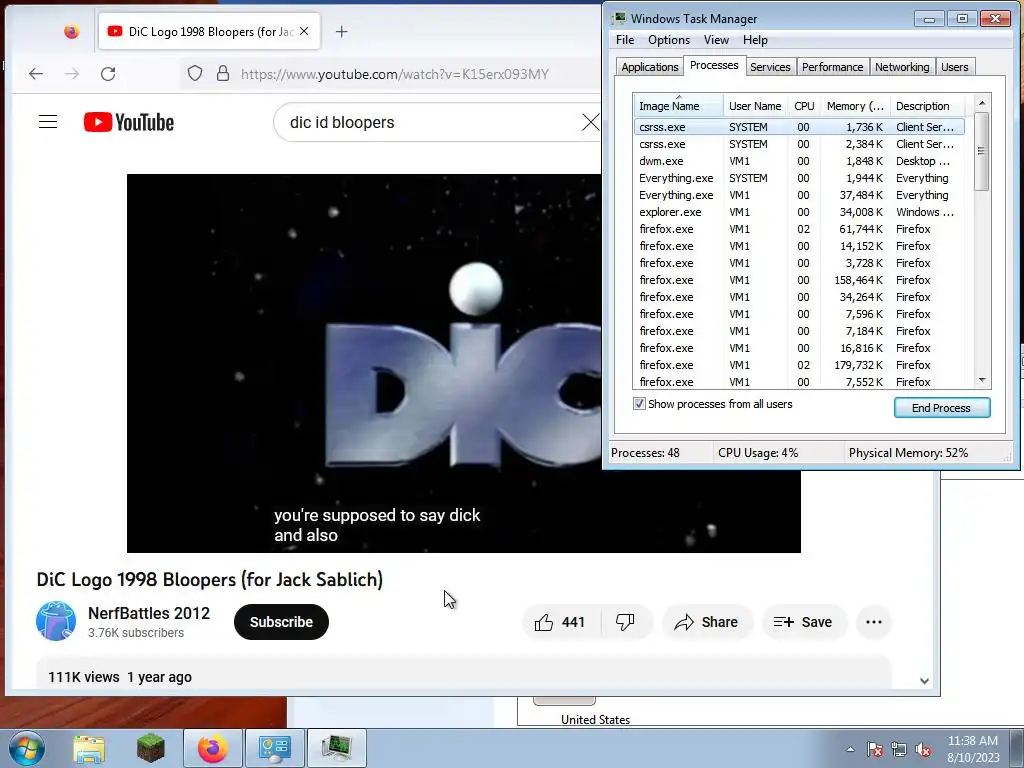
Task: Open the YouTube hamburger guide menu
Action: tap(48, 122)
